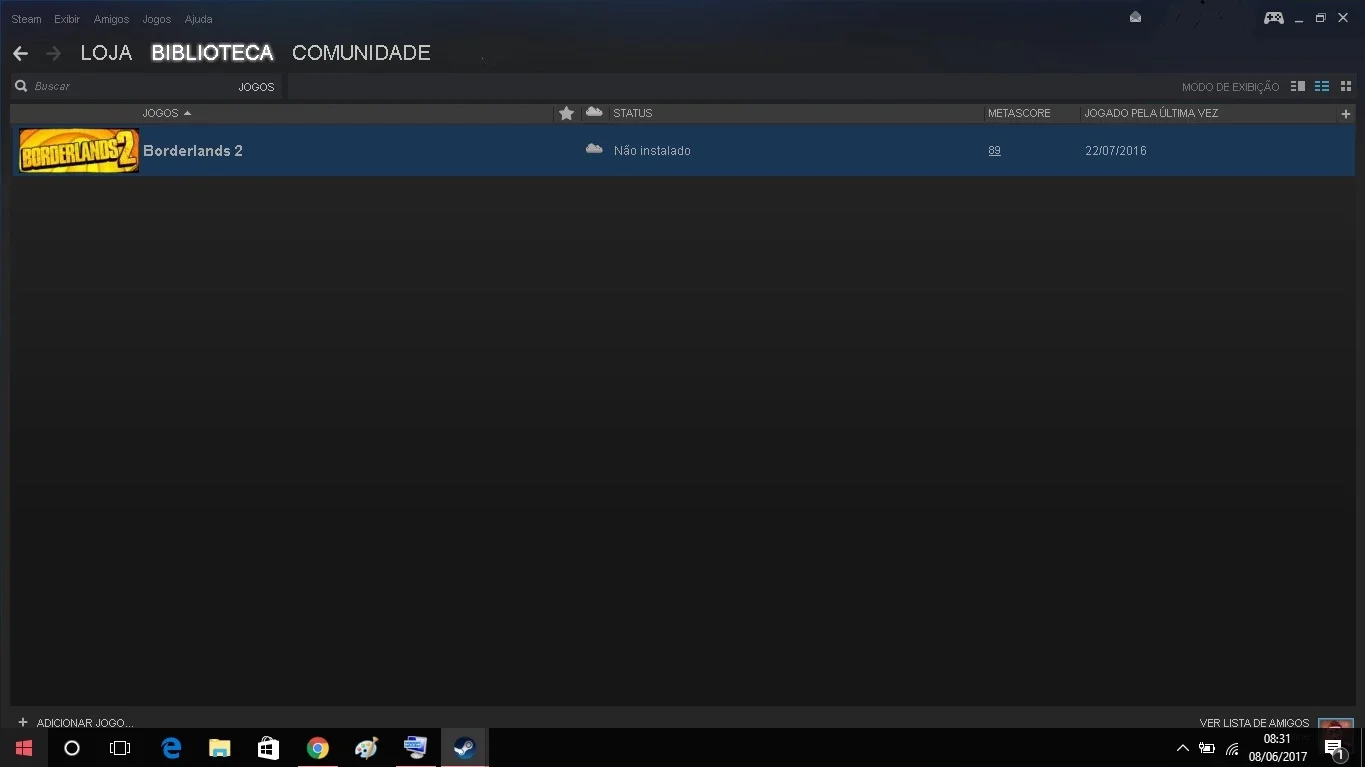Switch to detail view mode
The width and height of the screenshot is (1365, 767).
pyautogui.click(x=1298, y=87)
